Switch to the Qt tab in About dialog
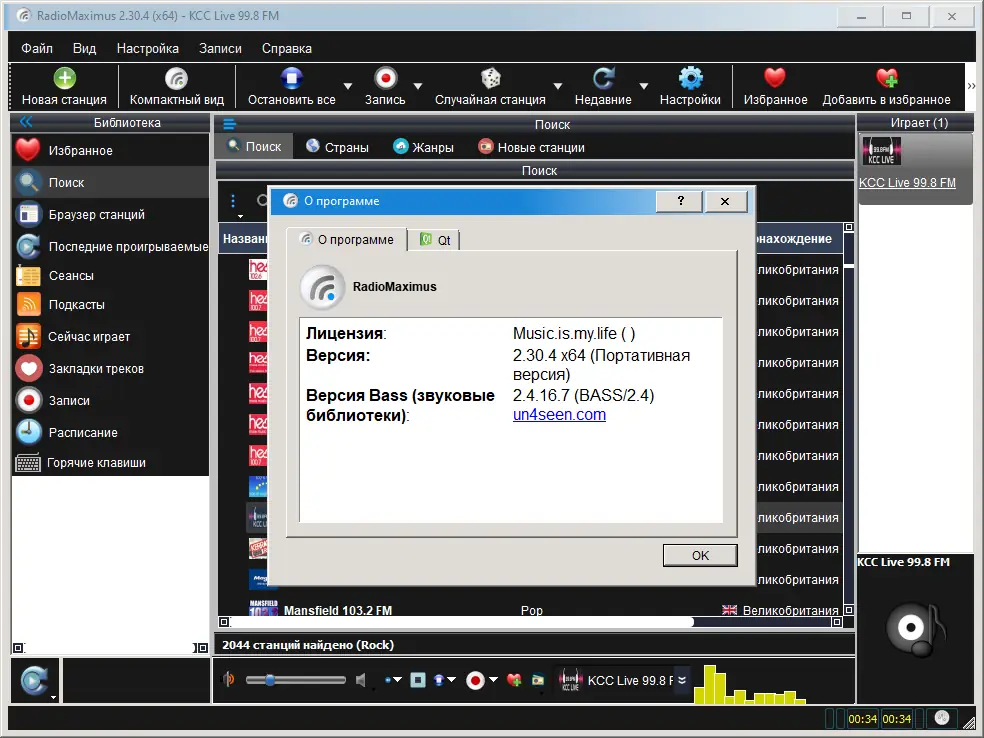This screenshot has height=738, width=984. coord(435,240)
